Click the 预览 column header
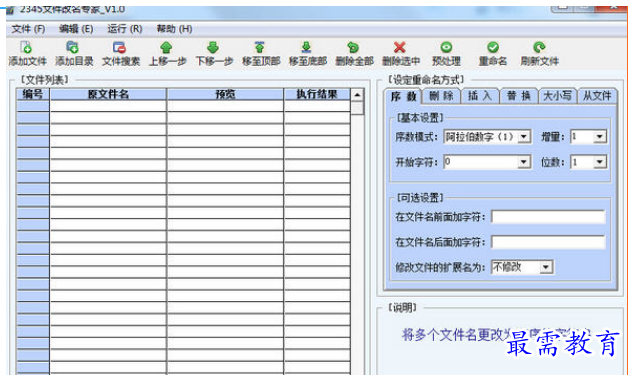 click(225, 94)
